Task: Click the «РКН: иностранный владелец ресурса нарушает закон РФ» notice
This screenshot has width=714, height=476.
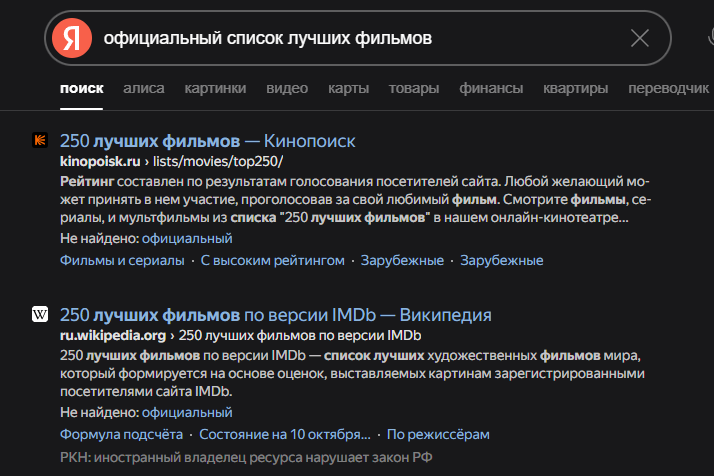Action: pos(246,457)
